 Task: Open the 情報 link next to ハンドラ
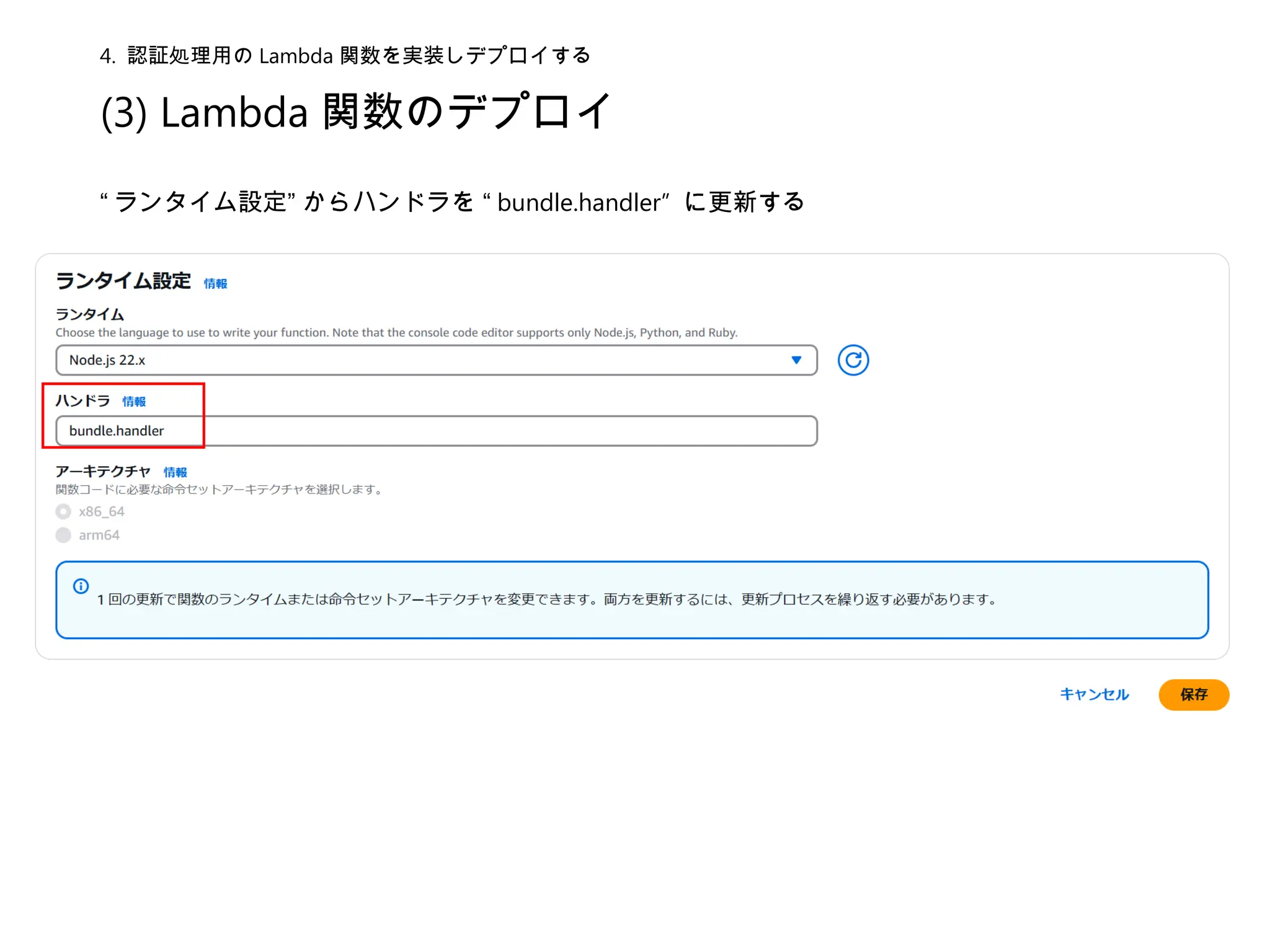134,401
